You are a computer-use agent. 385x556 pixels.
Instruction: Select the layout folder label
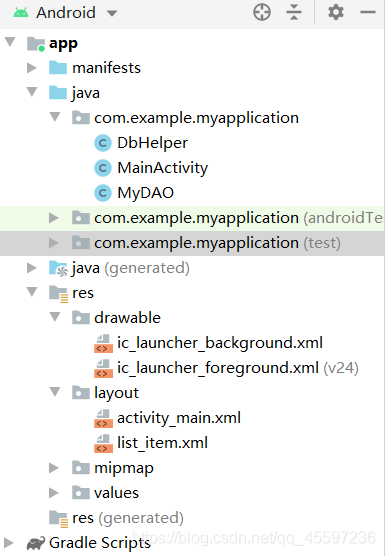pos(116,393)
